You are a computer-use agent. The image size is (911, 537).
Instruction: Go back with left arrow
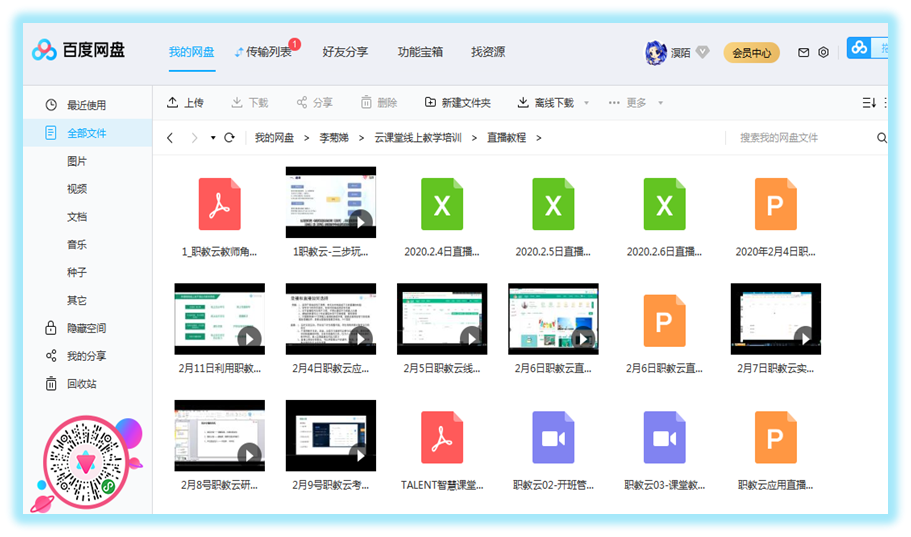[x=170, y=138]
